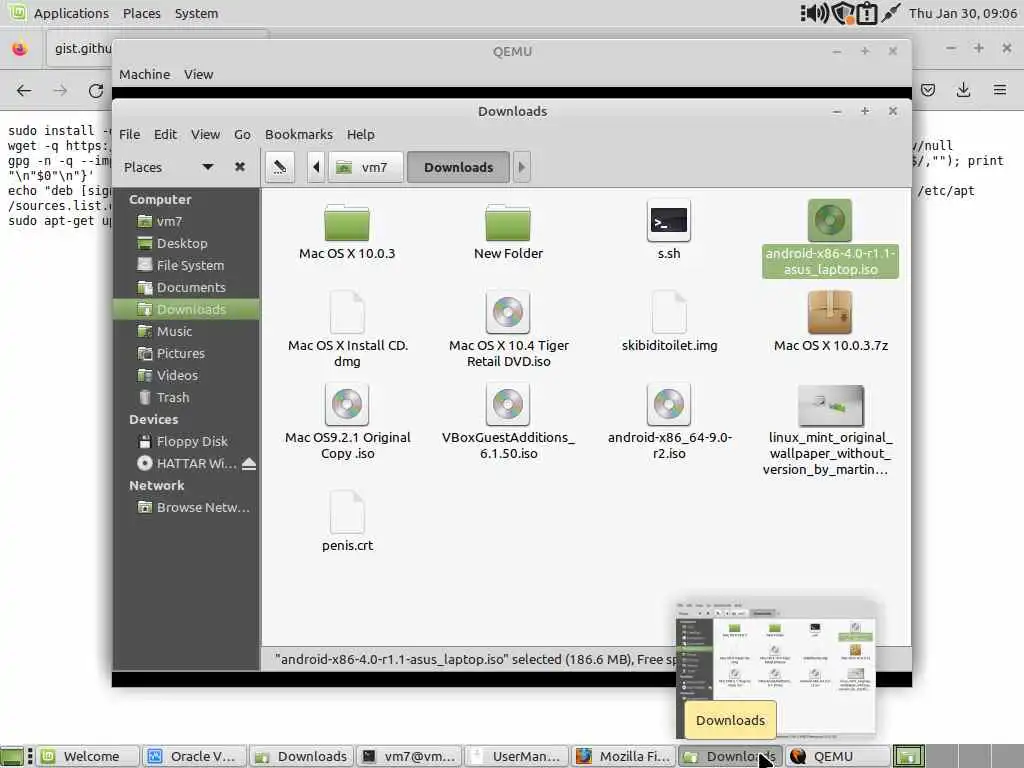Viewport: 1024px width, 768px height.
Task: Select Downloads in the sidebar
Action: coord(186,310)
